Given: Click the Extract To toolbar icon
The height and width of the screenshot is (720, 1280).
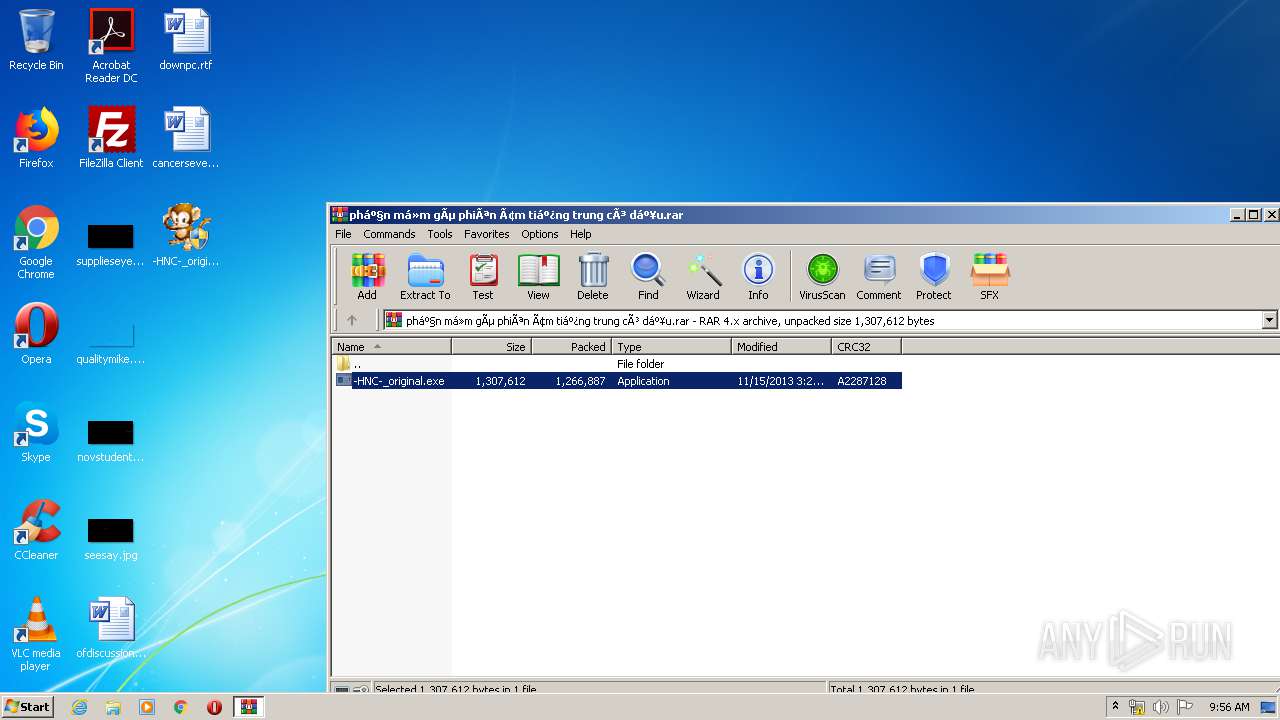Looking at the screenshot, I should coord(425,276).
